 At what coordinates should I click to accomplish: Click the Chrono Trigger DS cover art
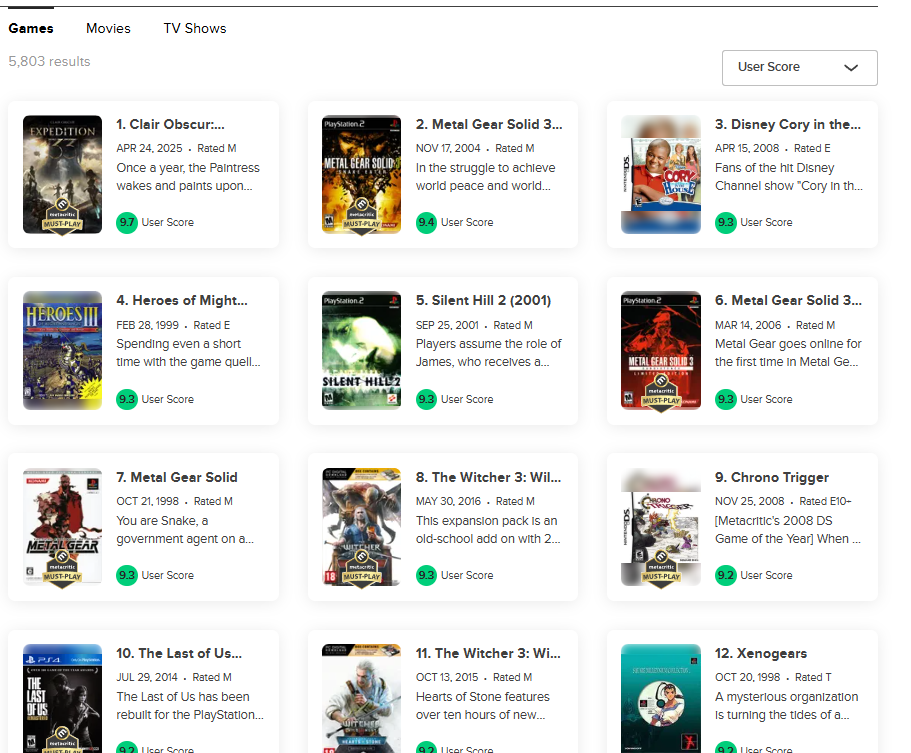click(661, 527)
